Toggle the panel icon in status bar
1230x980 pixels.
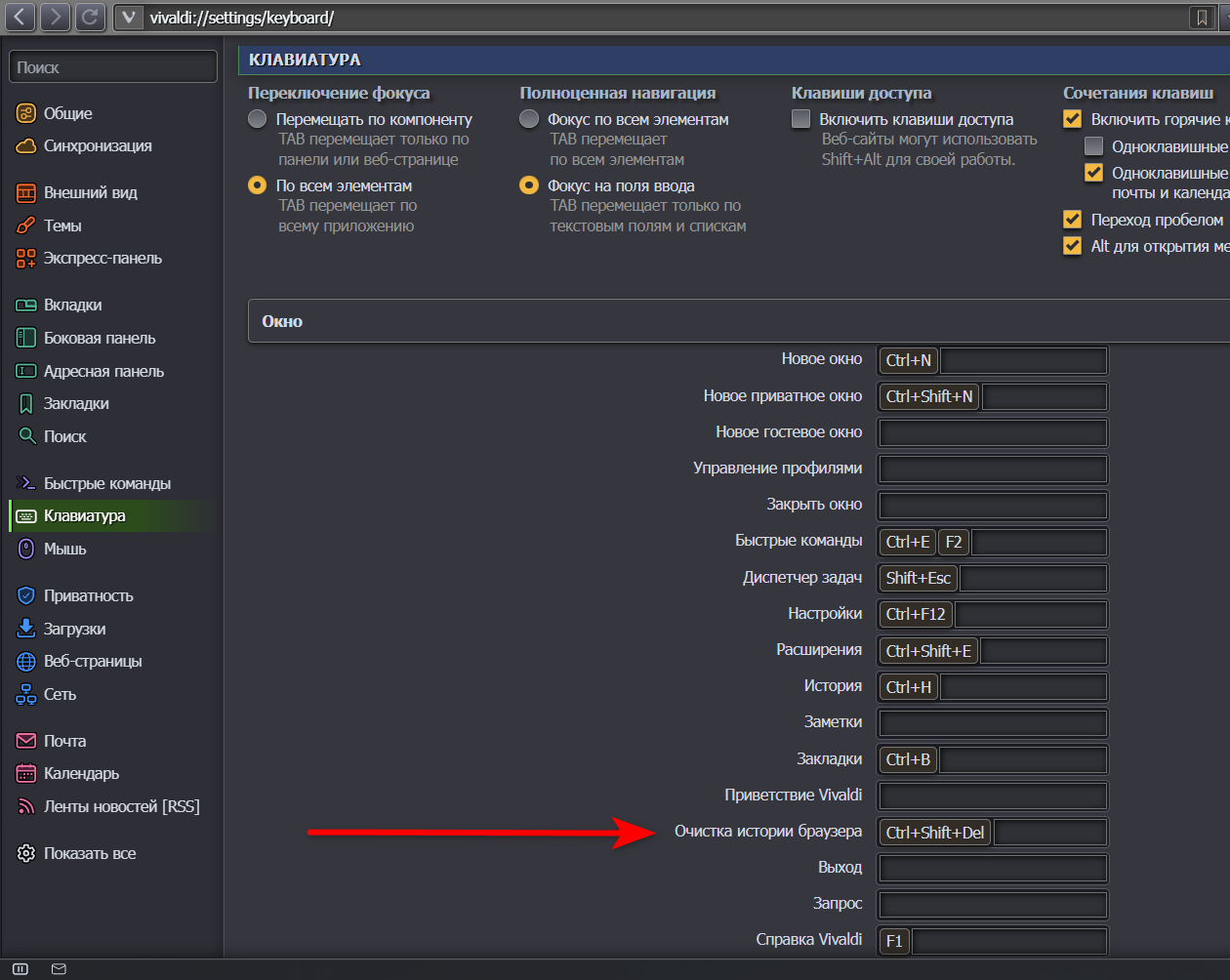click(x=20, y=969)
